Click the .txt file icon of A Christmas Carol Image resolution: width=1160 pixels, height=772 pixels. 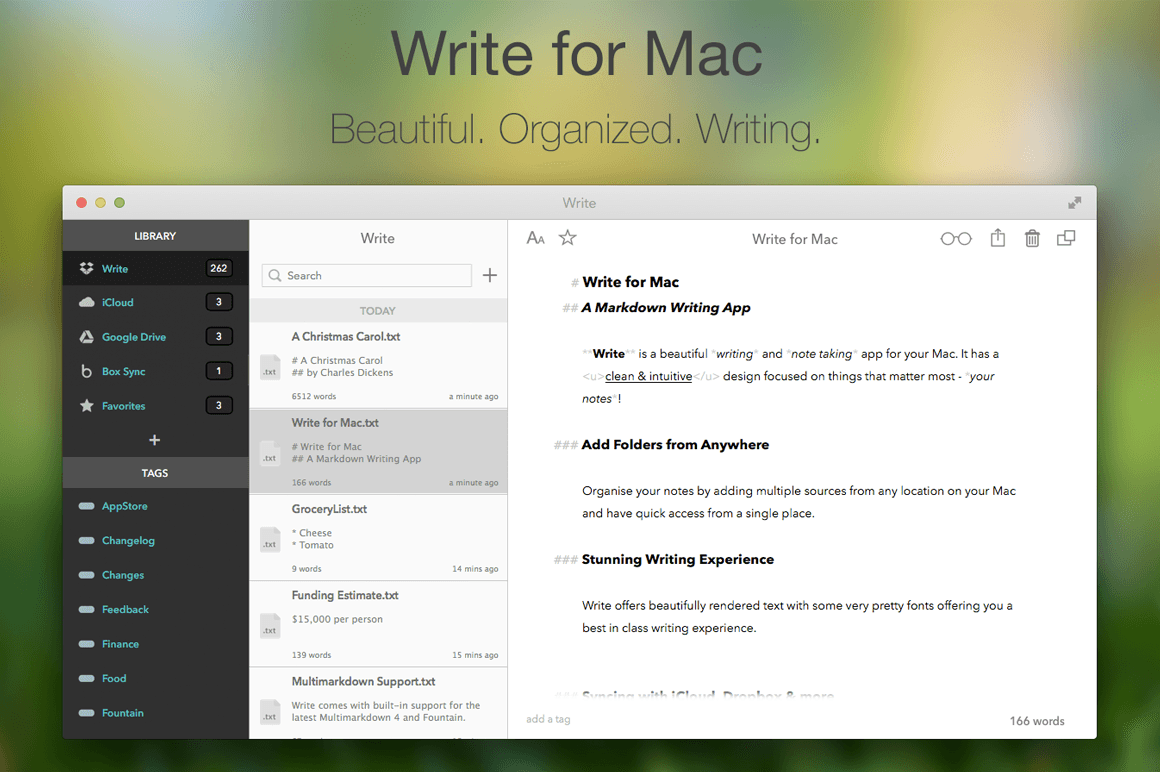tap(270, 367)
